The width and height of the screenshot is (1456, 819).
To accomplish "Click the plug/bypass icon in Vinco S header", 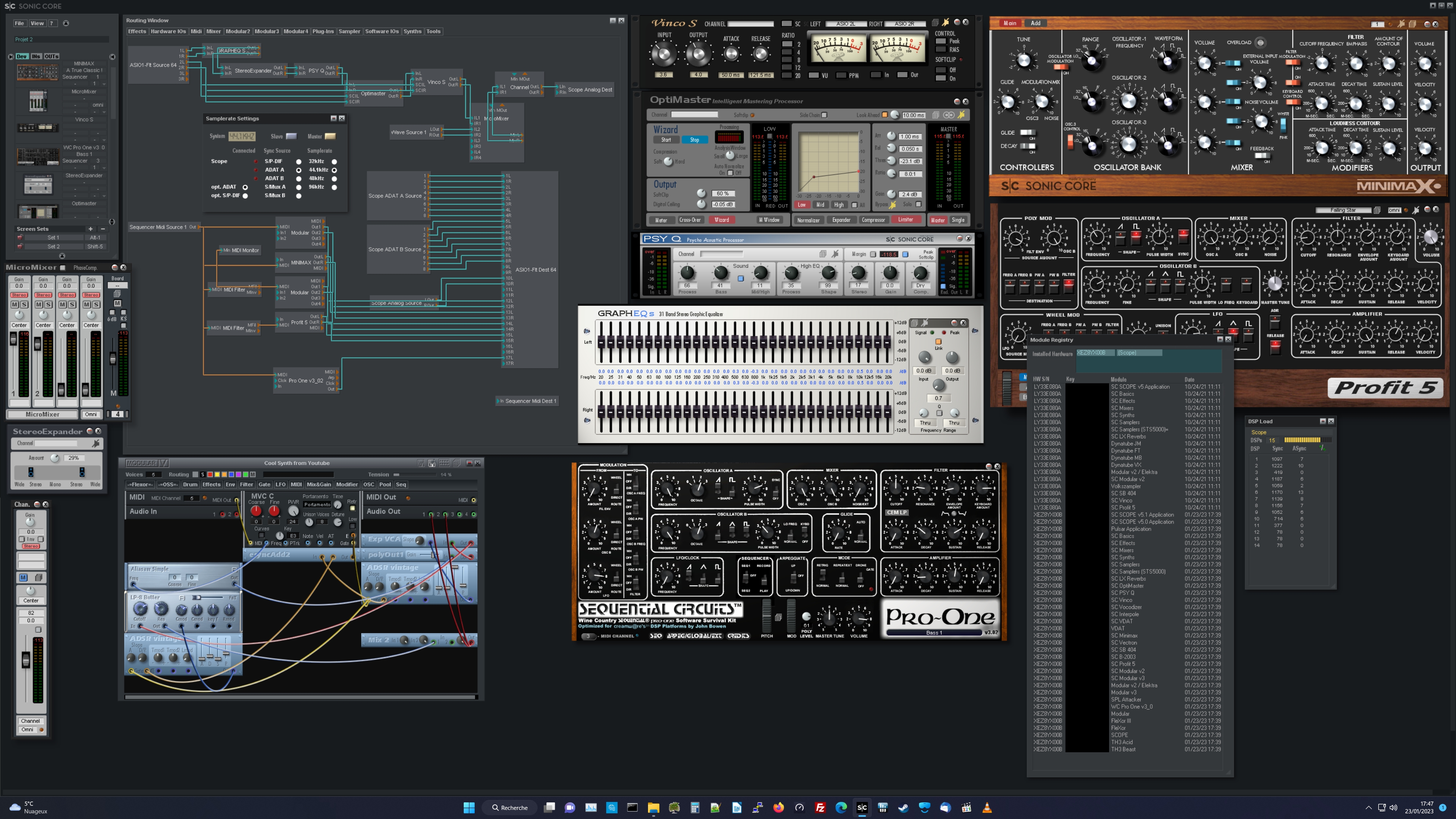I will (x=945, y=23).
